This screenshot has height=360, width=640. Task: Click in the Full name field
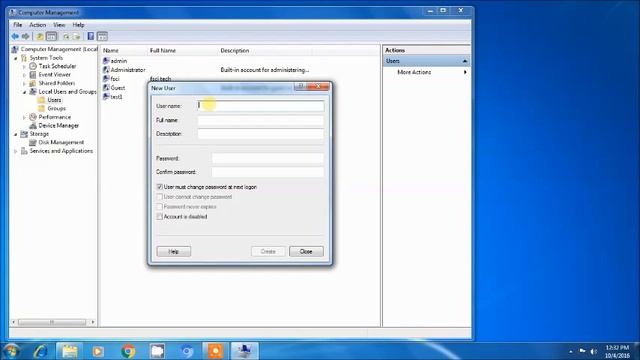tap(261, 120)
